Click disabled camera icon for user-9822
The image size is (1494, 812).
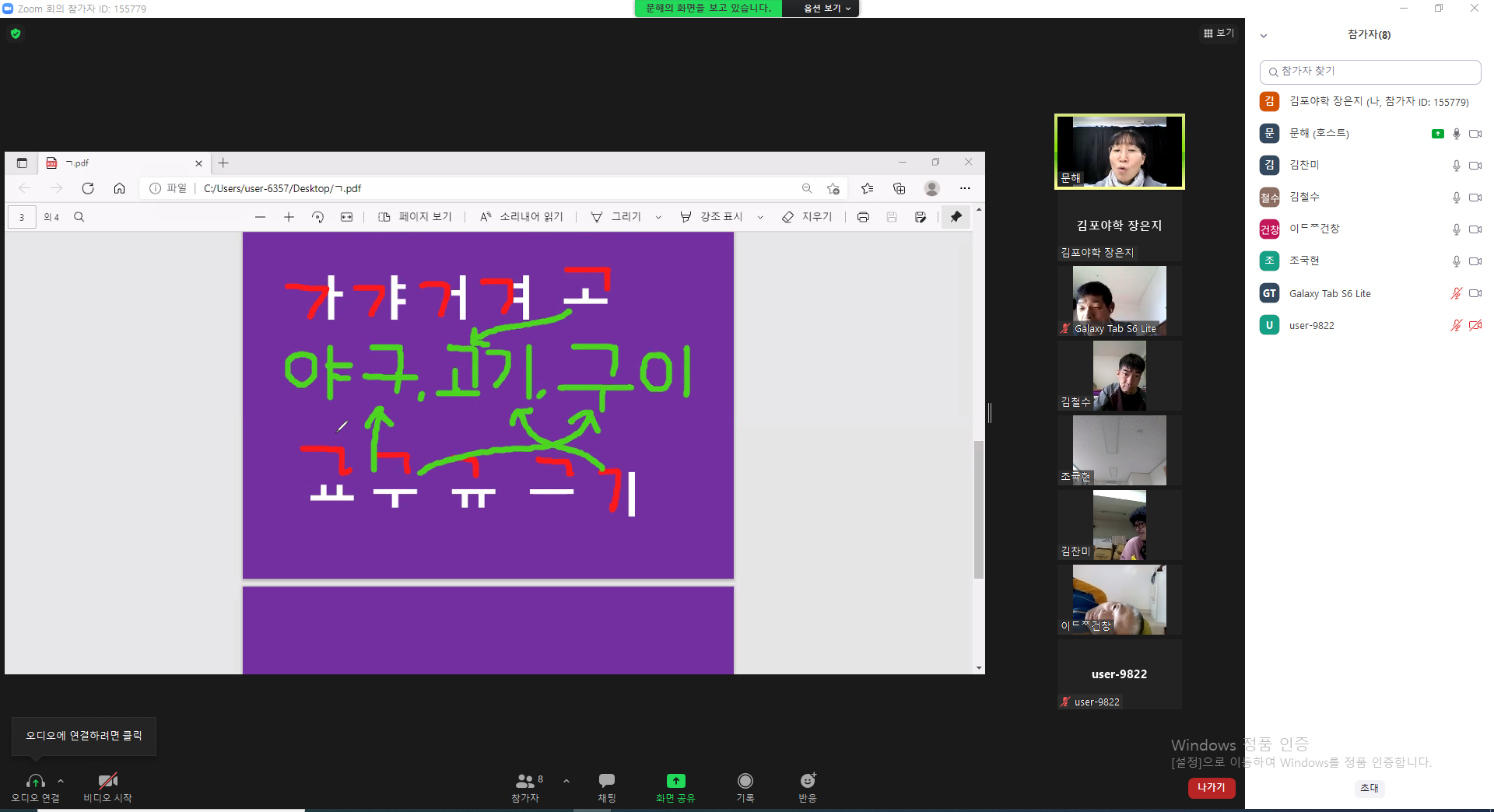click(1475, 325)
